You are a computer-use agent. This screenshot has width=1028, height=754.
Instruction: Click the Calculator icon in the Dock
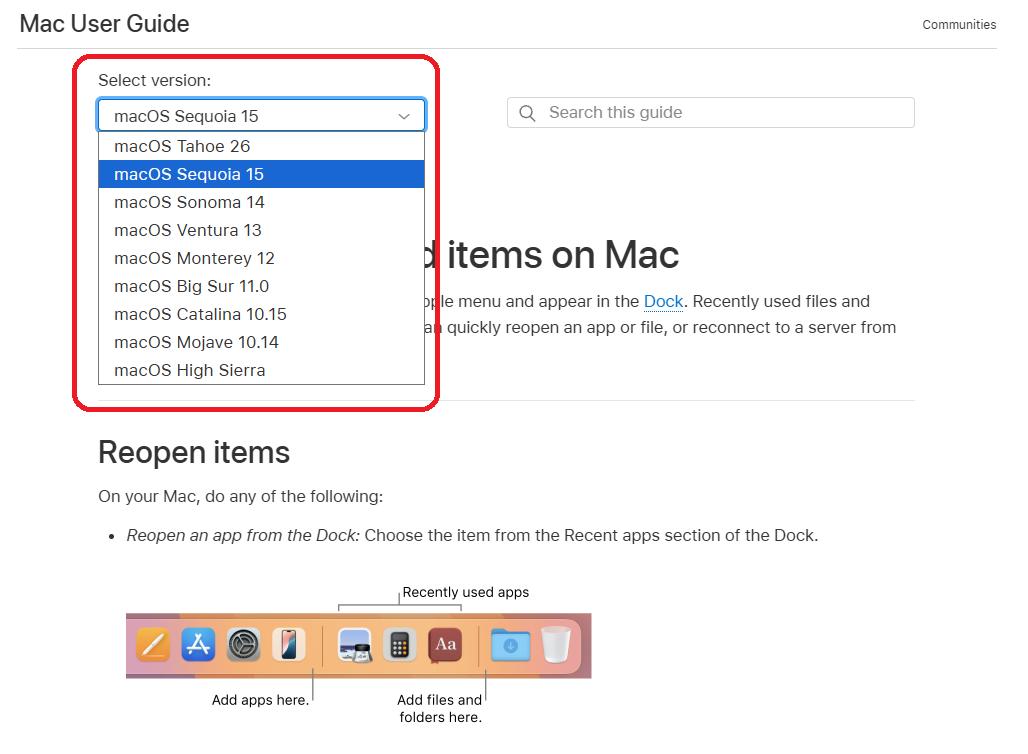click(x=400, y=645)
